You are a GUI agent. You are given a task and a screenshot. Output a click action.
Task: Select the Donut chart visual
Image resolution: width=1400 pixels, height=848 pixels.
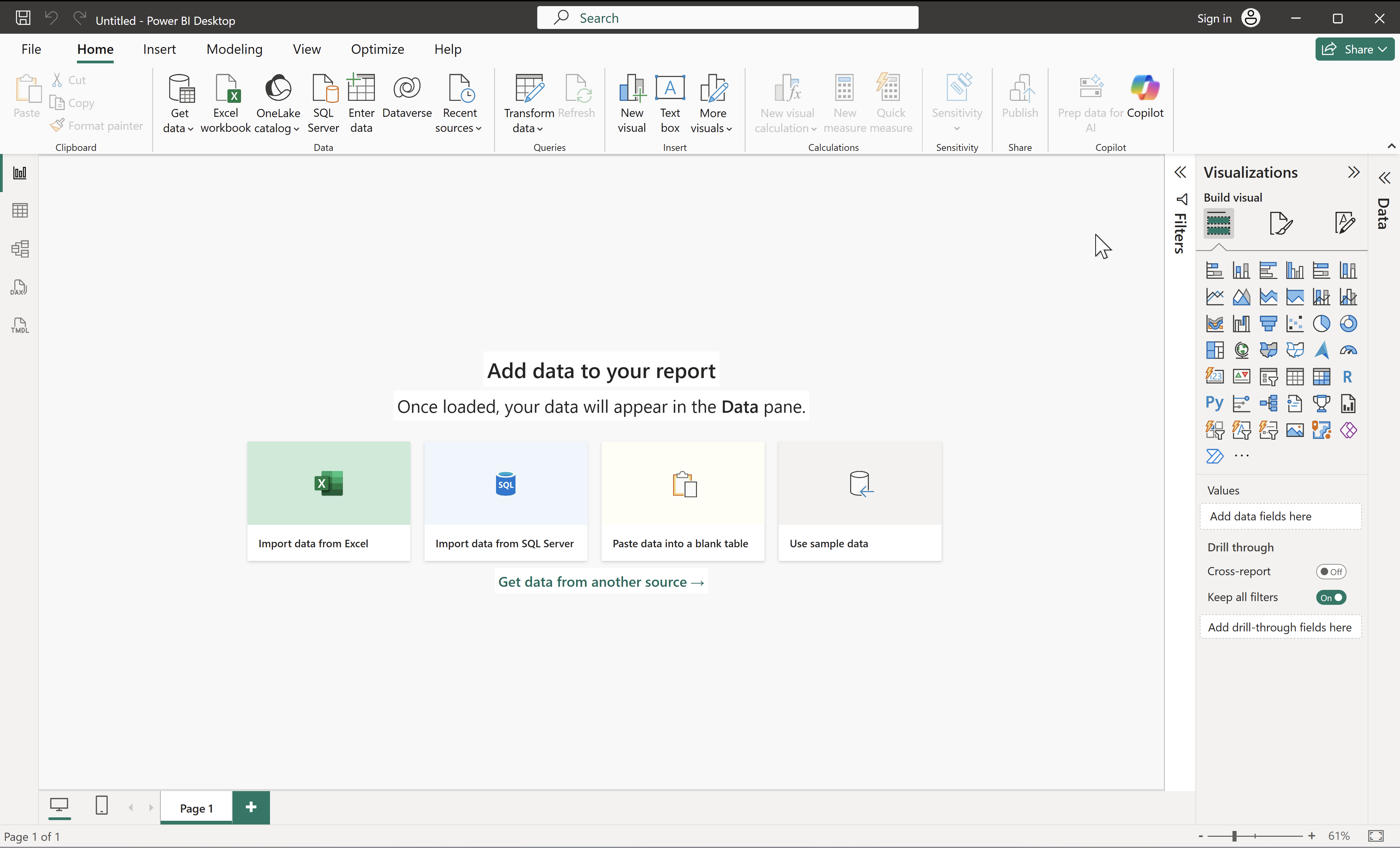coord(1348,324)
